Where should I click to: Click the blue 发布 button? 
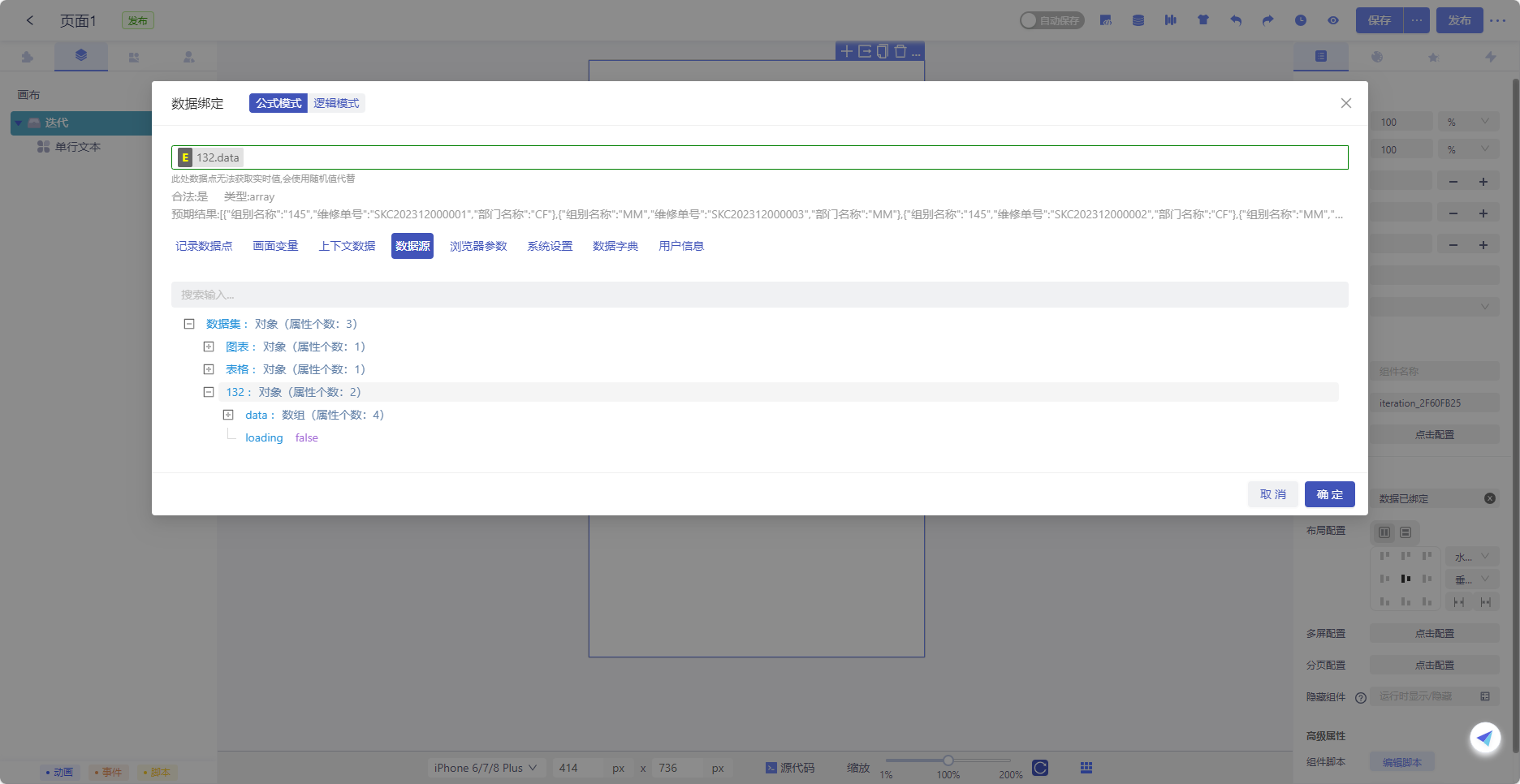[x=1459, y=20]
